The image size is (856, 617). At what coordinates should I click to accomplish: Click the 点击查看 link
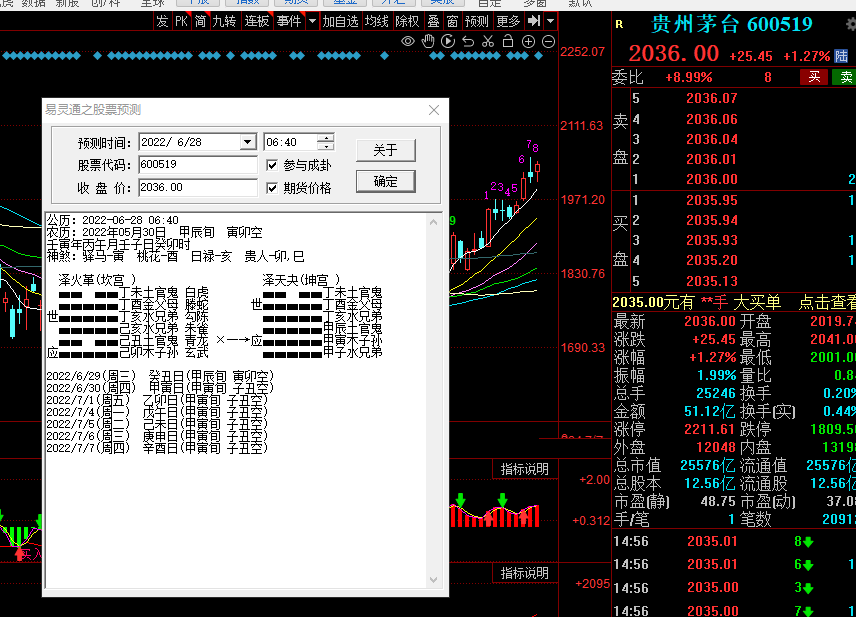(827, 302)
